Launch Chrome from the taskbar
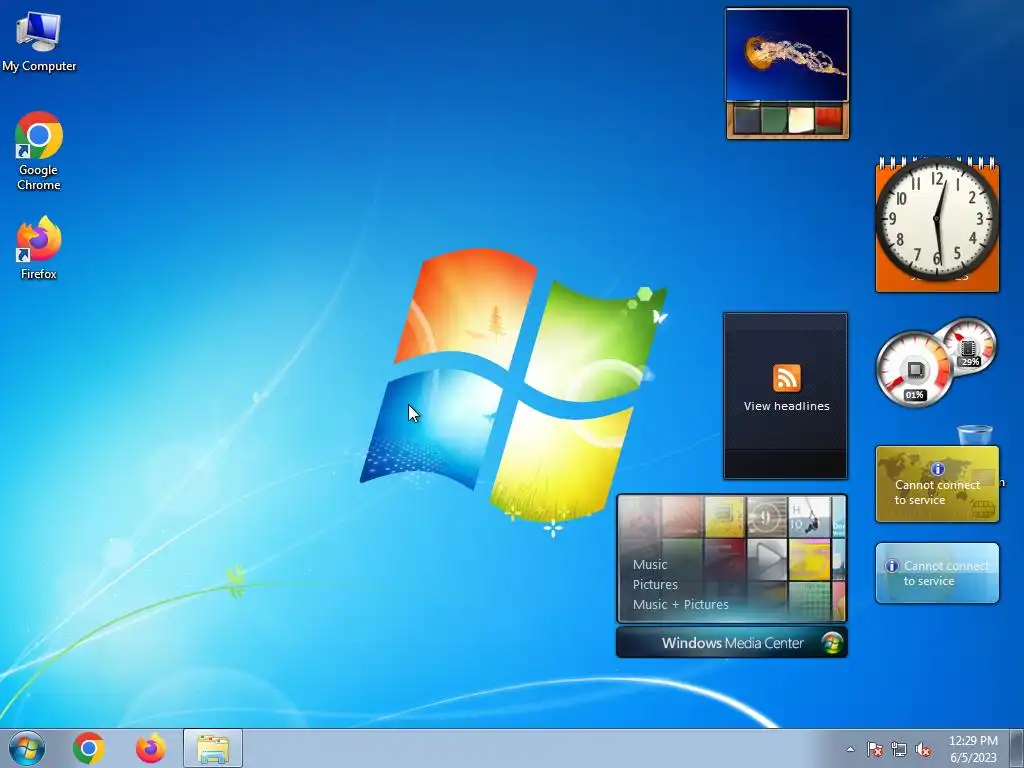Viewport: 1024px width, 768px height. 89,748
